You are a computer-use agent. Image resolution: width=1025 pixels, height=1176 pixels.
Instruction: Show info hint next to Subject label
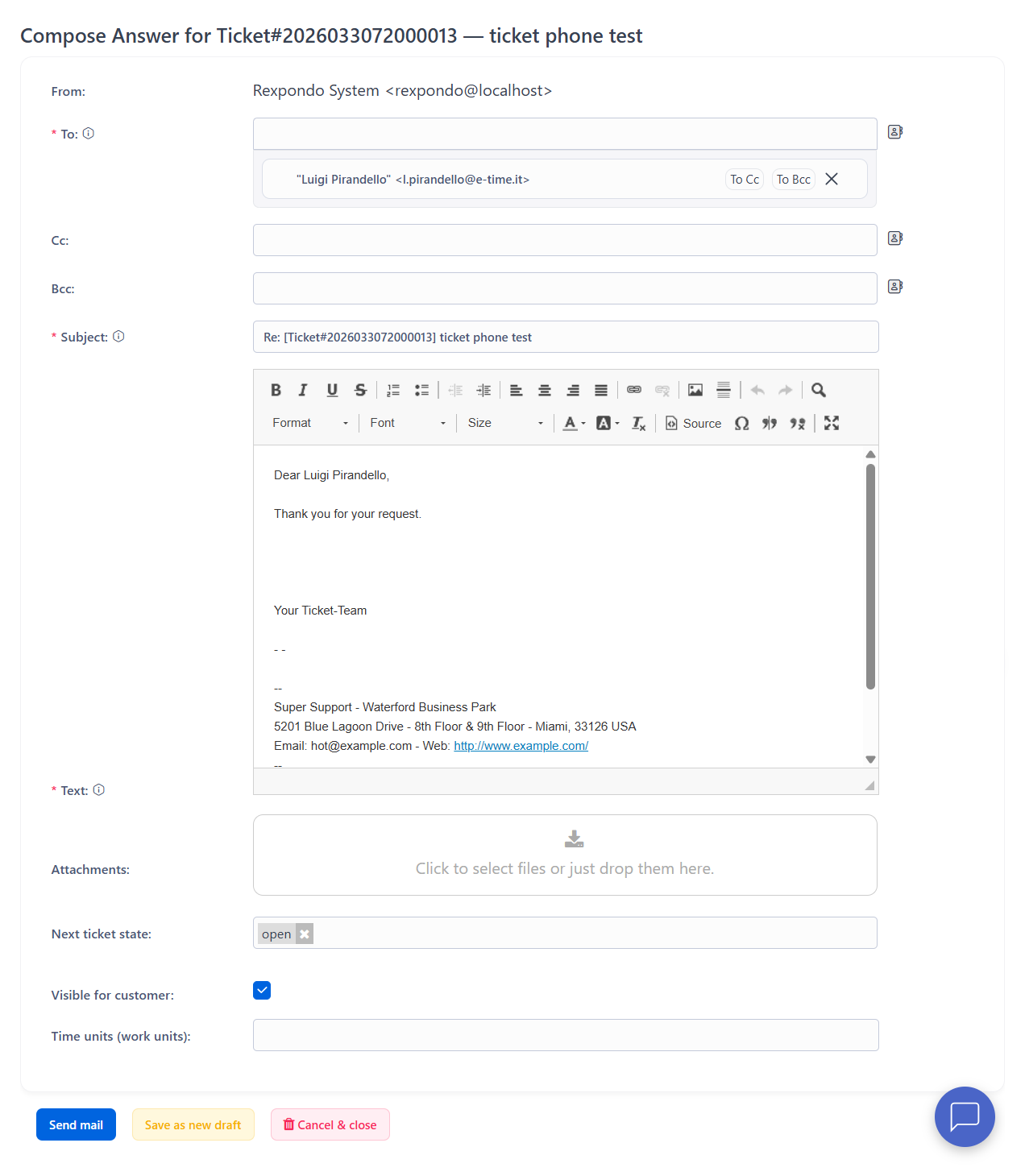[x=118, y=337]
